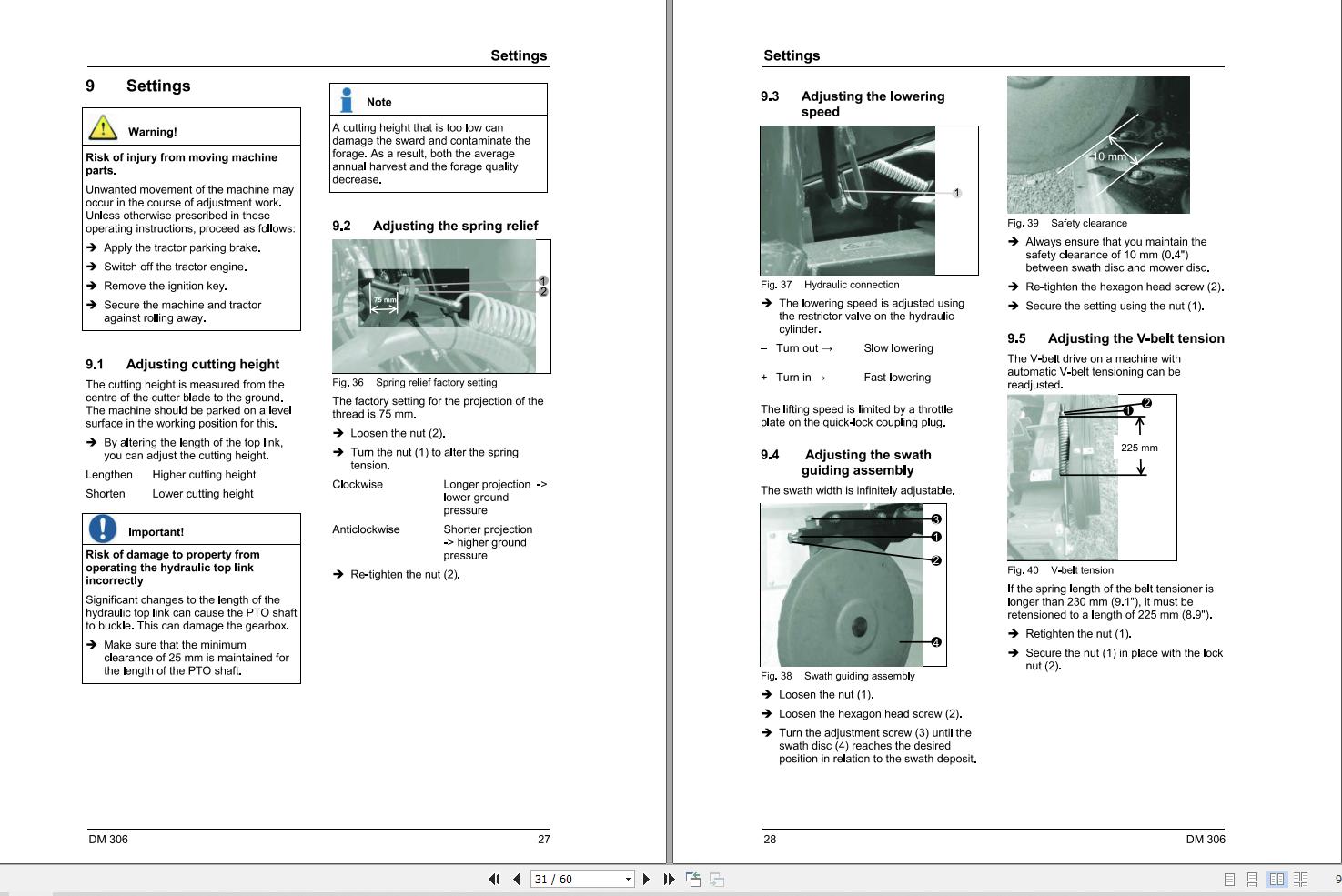
Task: Jump to the last page
Action: point(669,879)
